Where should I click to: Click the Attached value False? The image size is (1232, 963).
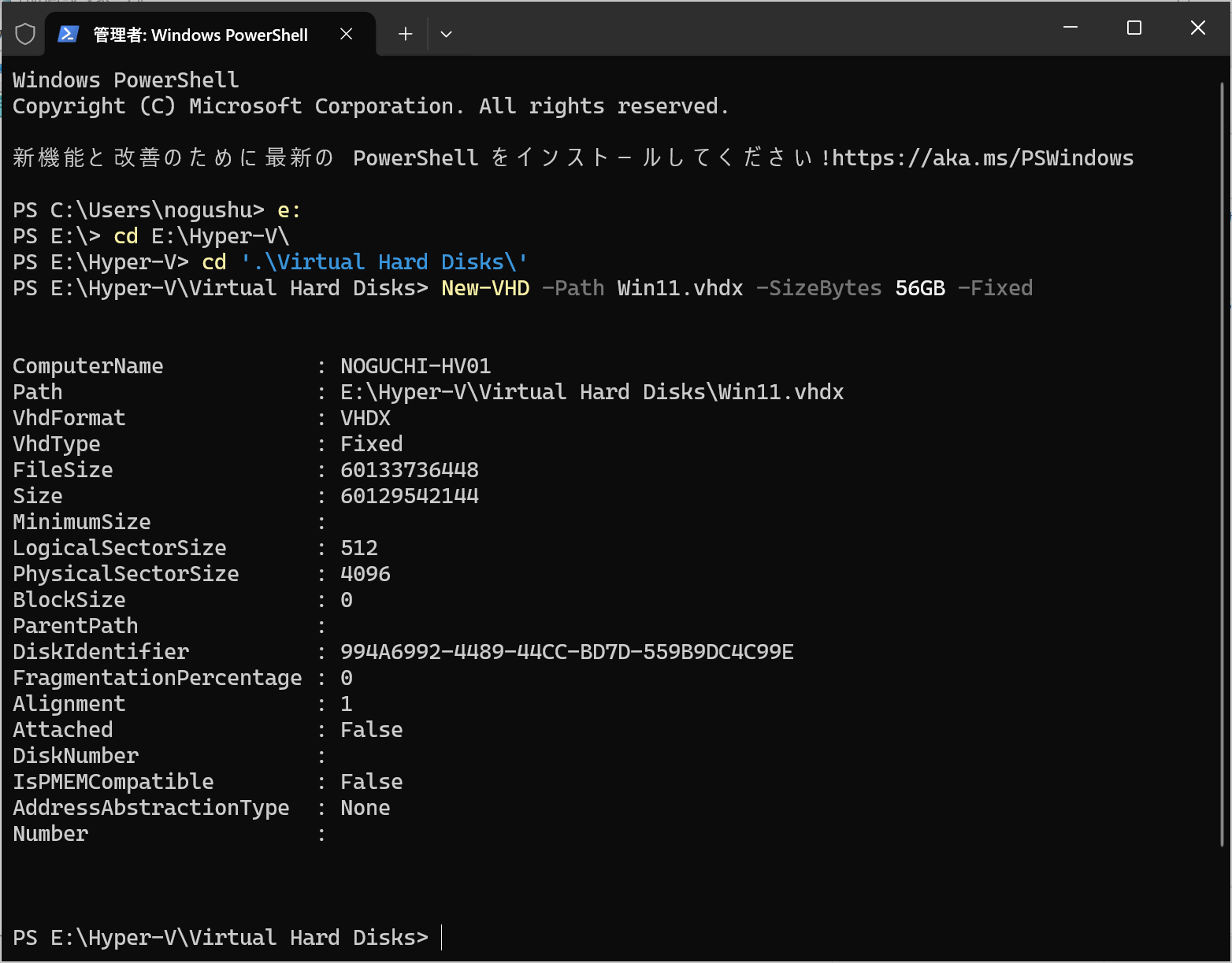[372, 730]
